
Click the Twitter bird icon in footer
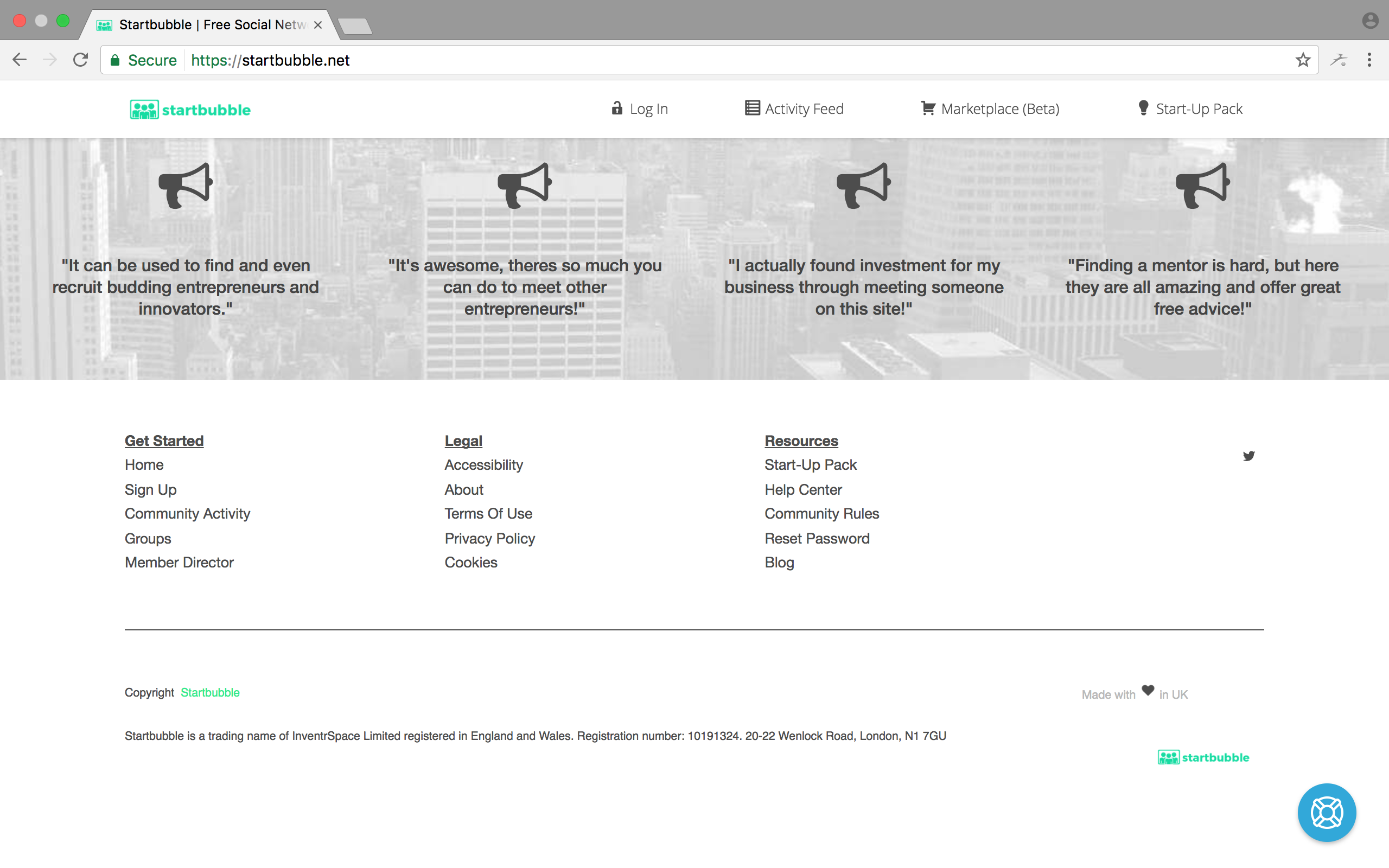tap(1248, 456)
